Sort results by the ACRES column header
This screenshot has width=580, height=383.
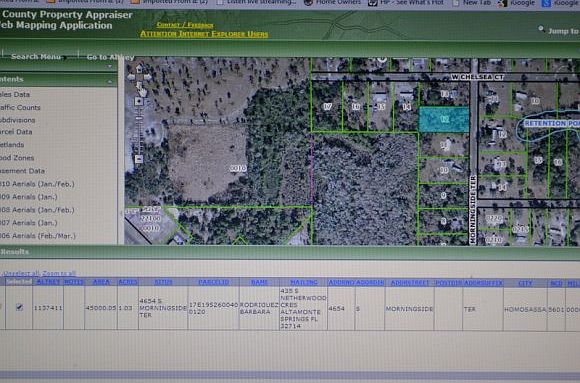(x=128, y=282)
